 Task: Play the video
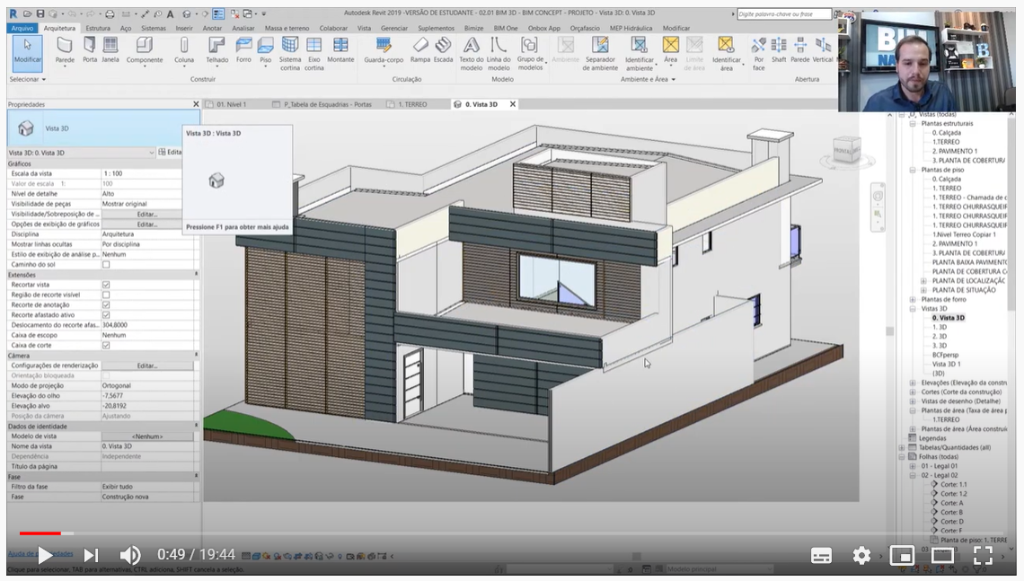pos(44,556)
